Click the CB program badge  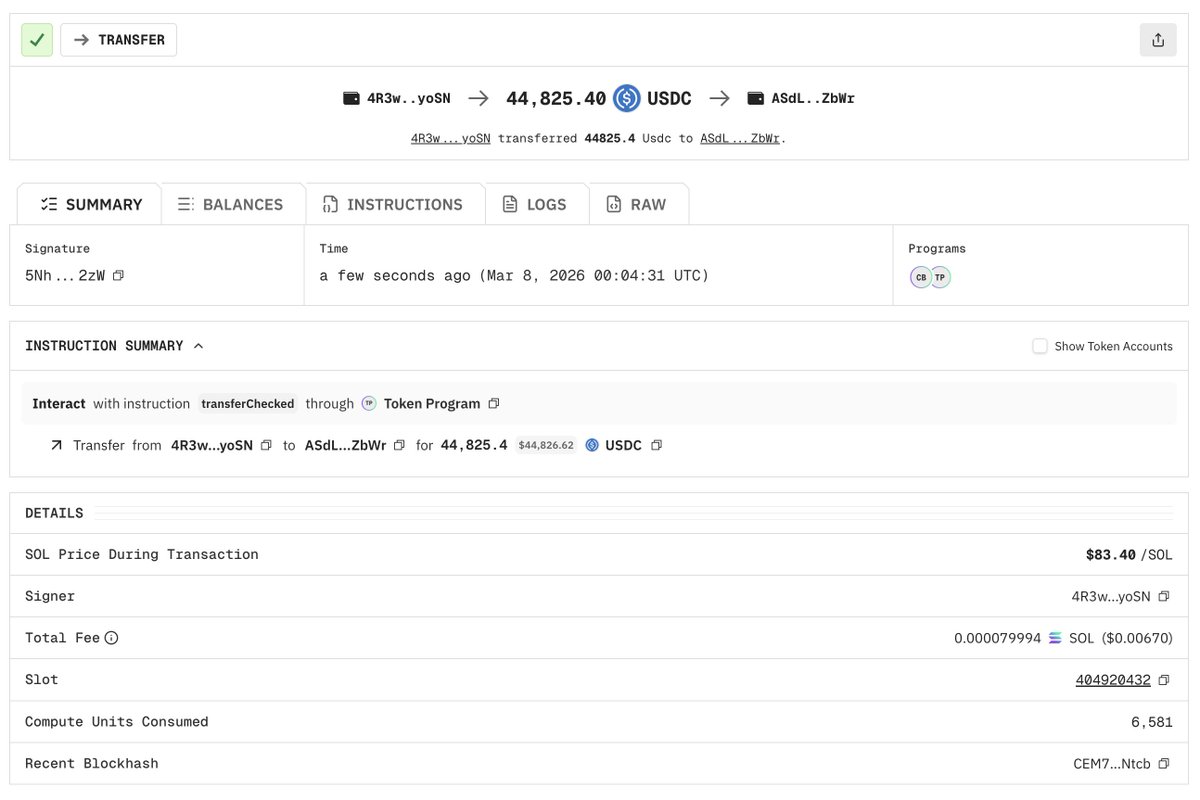921,277
